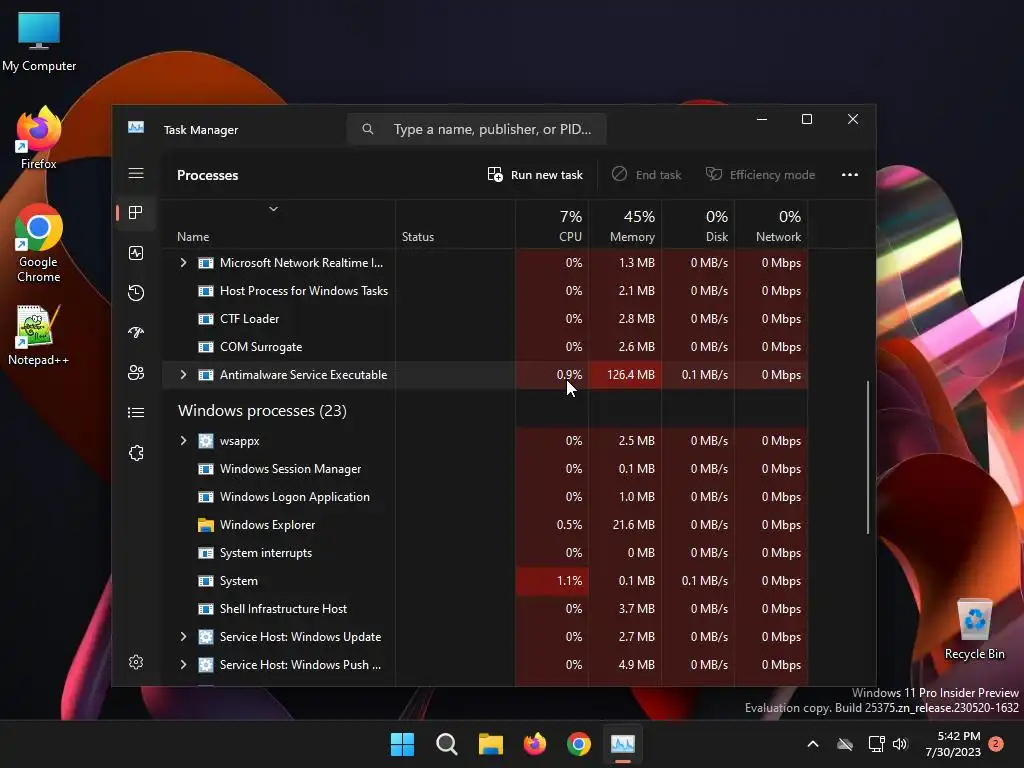The image size is (1024, 768).
Task: Select the Processes sidebar icon
Action: pos(136,213)
